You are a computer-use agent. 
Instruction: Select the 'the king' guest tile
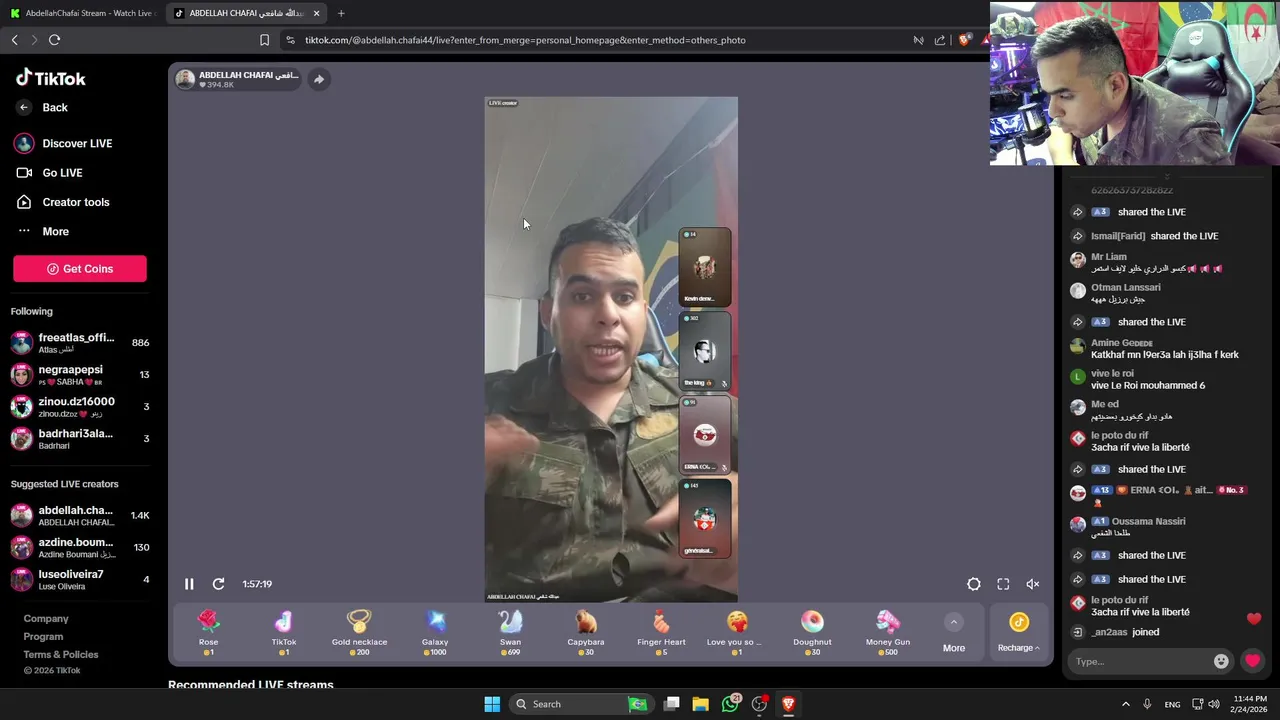pos(705,351)
